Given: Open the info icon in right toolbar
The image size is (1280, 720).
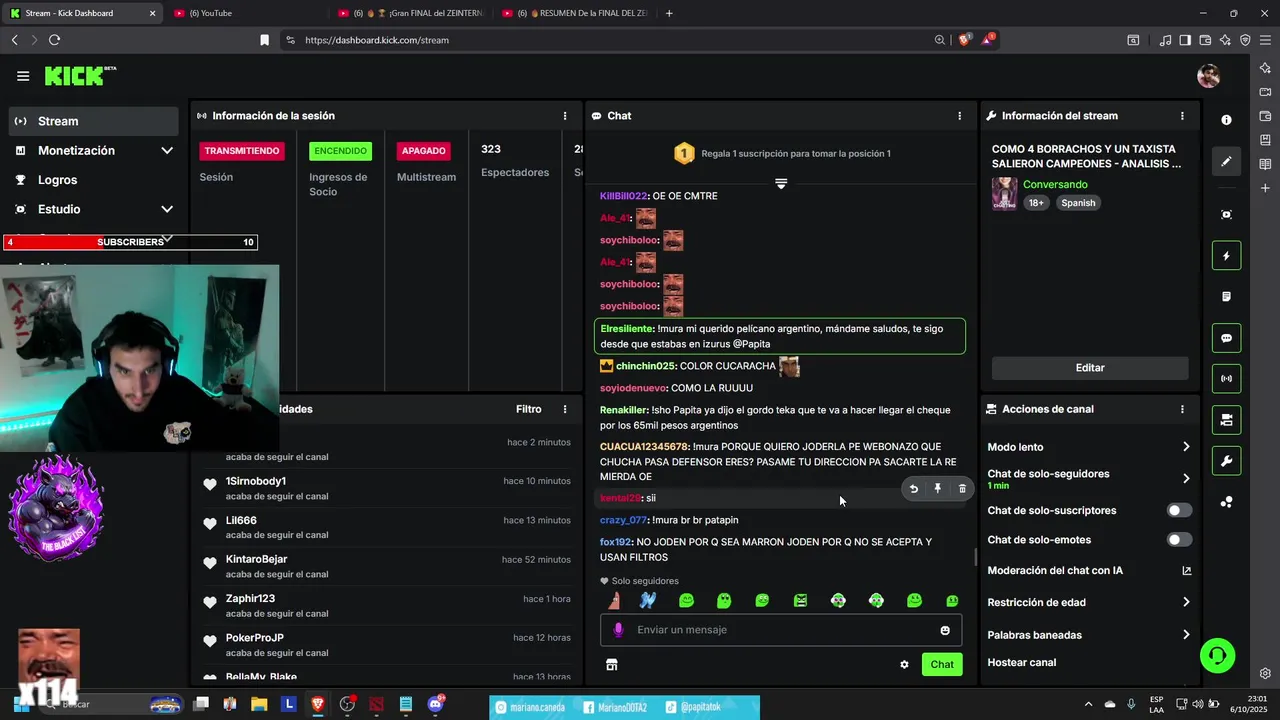Looking at the screenshot, I should click(x=1227, y=120).
